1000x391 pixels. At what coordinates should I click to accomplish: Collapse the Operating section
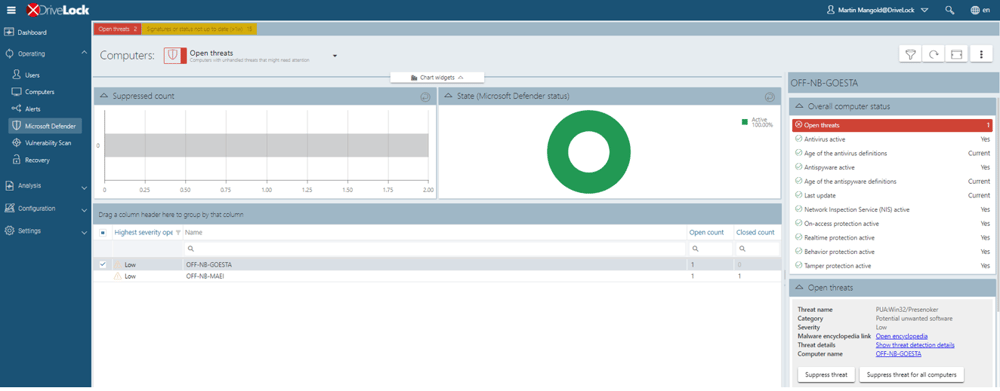(84, 53)
